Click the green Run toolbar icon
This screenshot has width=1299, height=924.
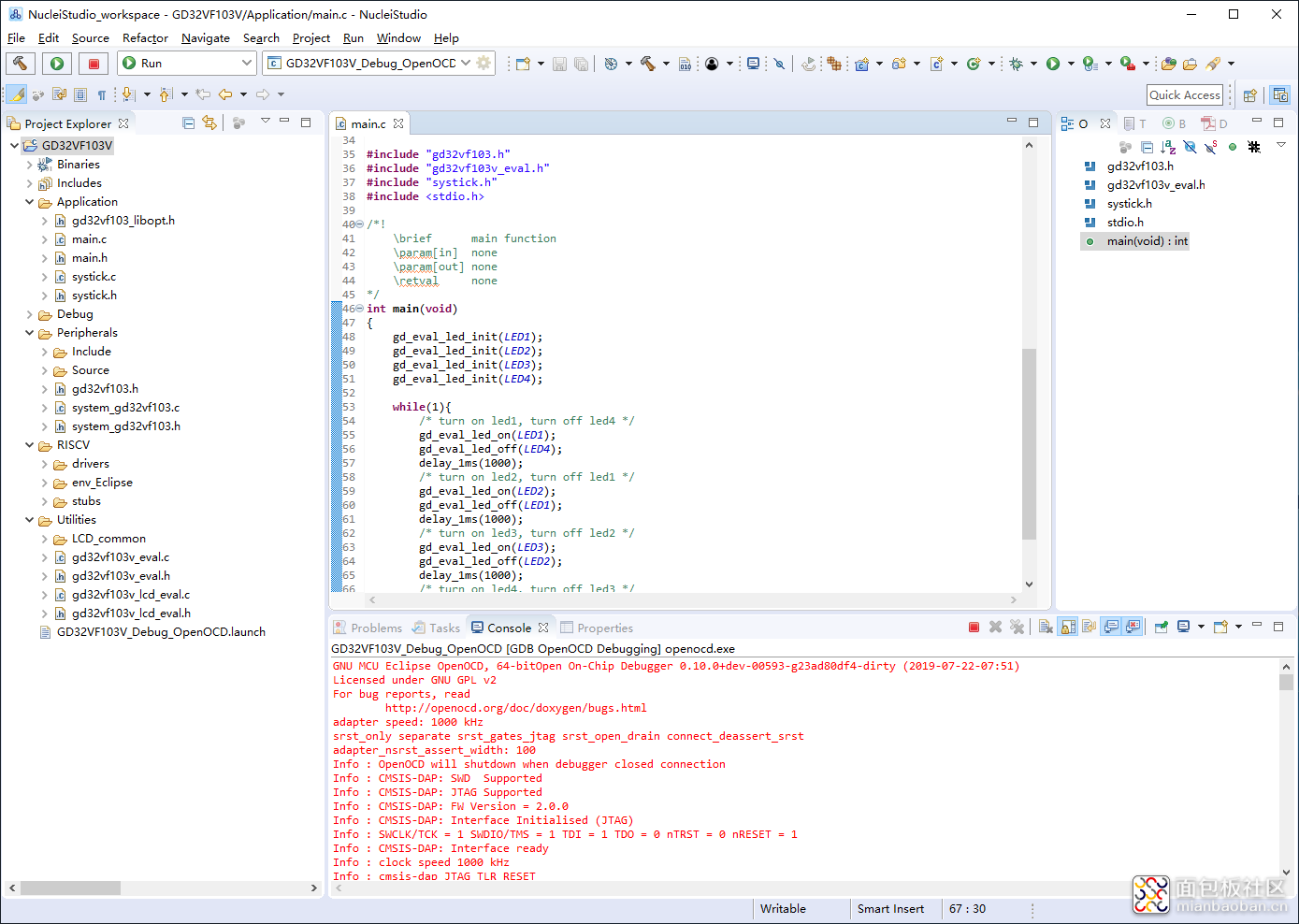pyautogui.click(x=1053, y=64)
